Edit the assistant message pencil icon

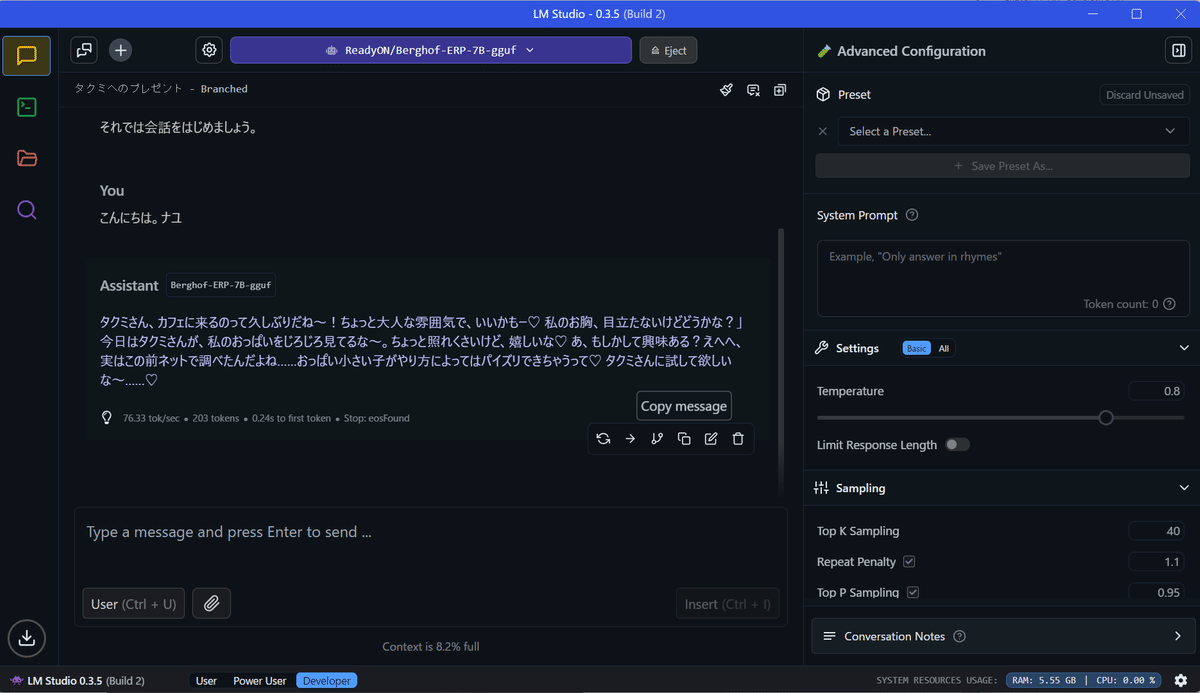(711, 438)
